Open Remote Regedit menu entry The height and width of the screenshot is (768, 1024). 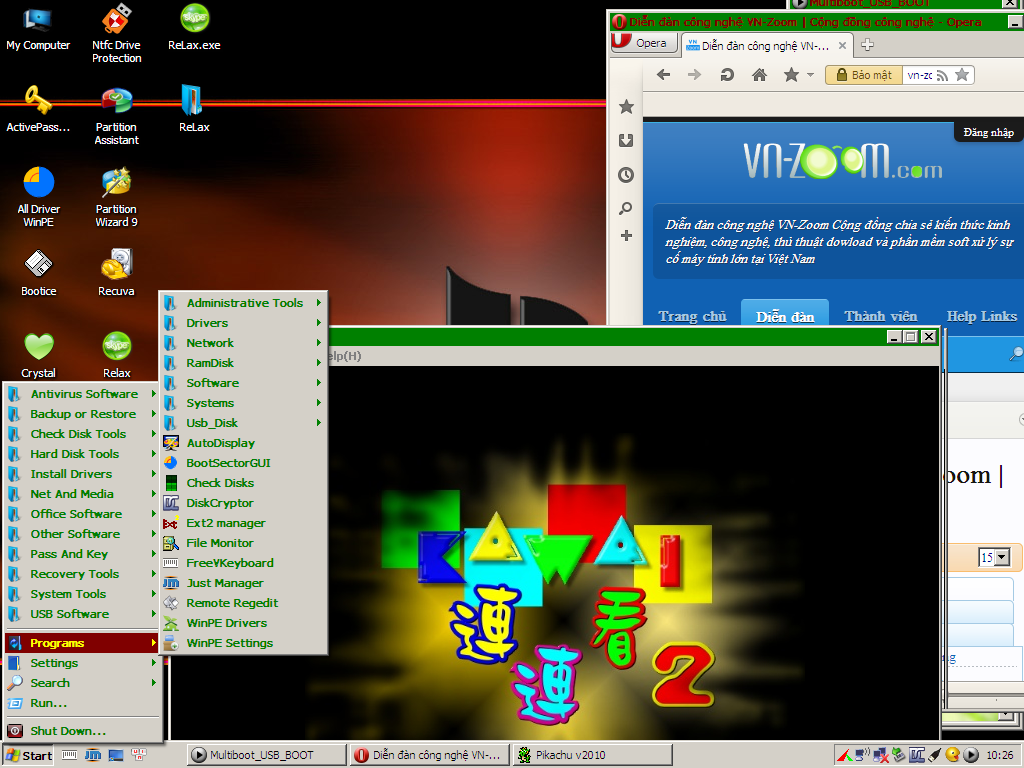point(244,603)
